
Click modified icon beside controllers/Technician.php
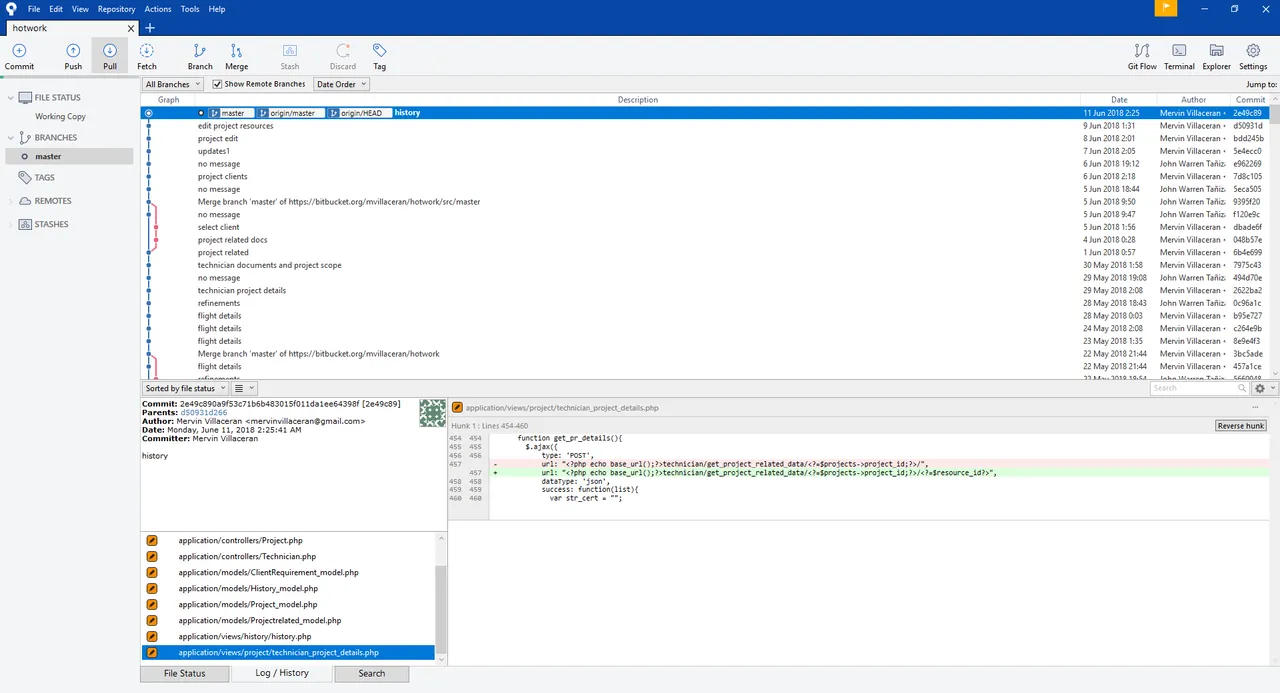[152, 556]
